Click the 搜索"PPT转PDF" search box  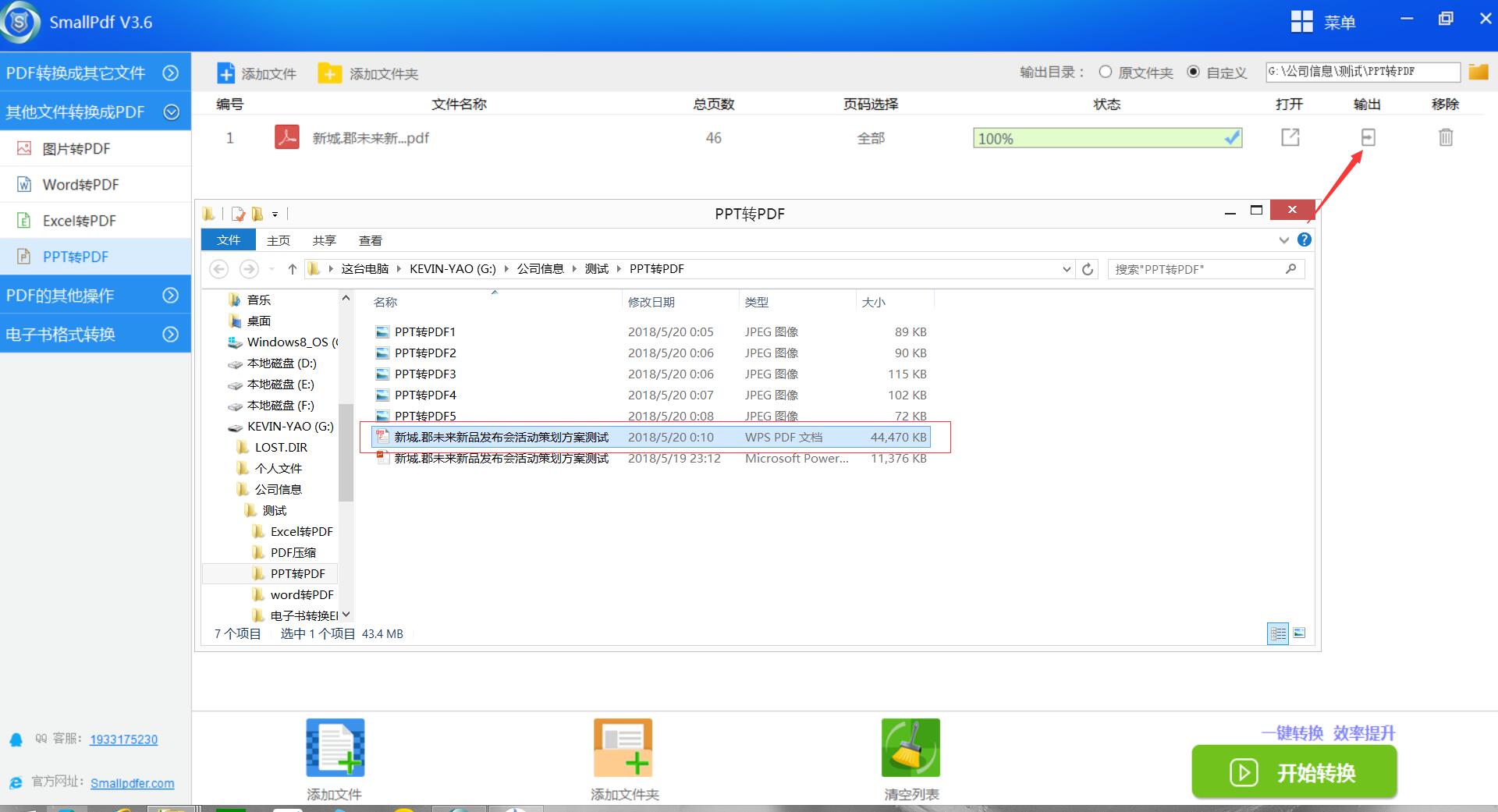tap(1205, 269)
